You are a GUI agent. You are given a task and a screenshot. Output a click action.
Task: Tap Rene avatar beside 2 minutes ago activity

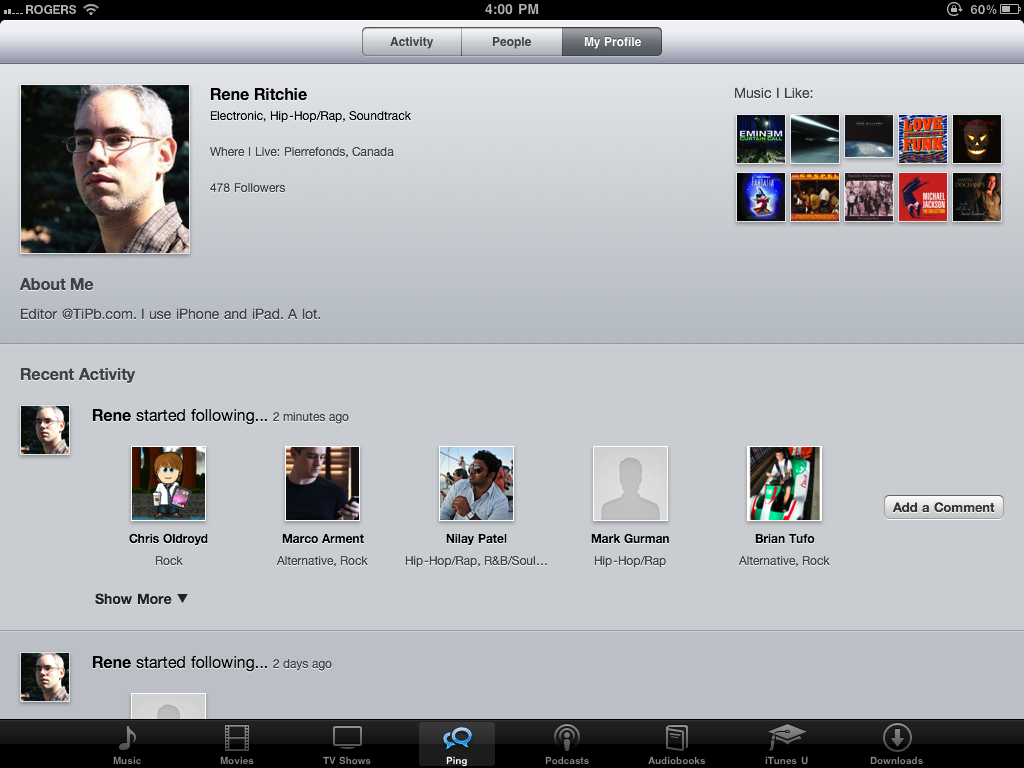click(45, 430)
